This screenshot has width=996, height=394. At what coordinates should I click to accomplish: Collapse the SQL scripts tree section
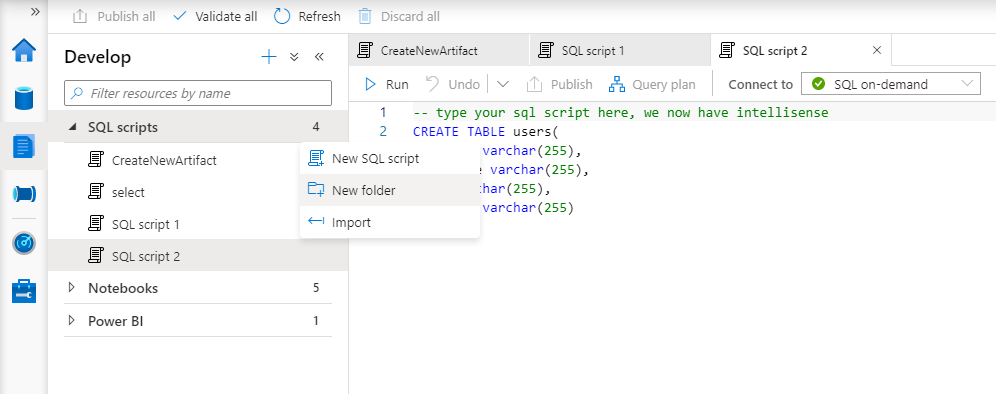pyautogui.click(x=71, y=127)
